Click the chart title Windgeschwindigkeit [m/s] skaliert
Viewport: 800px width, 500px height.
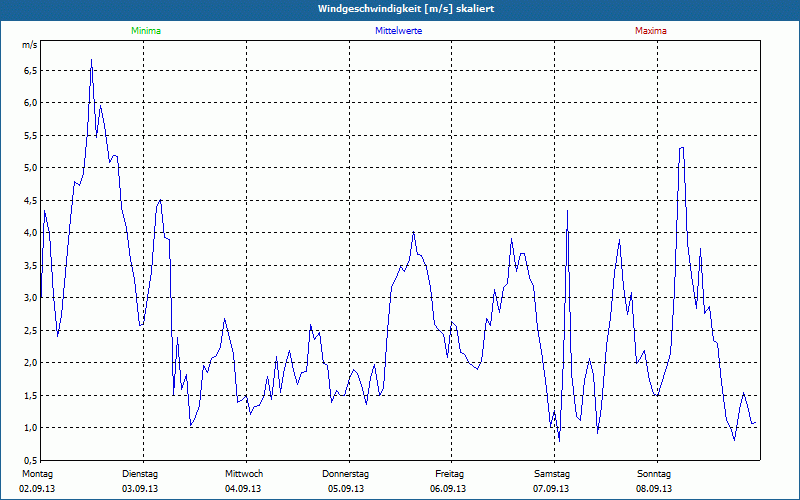pos(406,9)
